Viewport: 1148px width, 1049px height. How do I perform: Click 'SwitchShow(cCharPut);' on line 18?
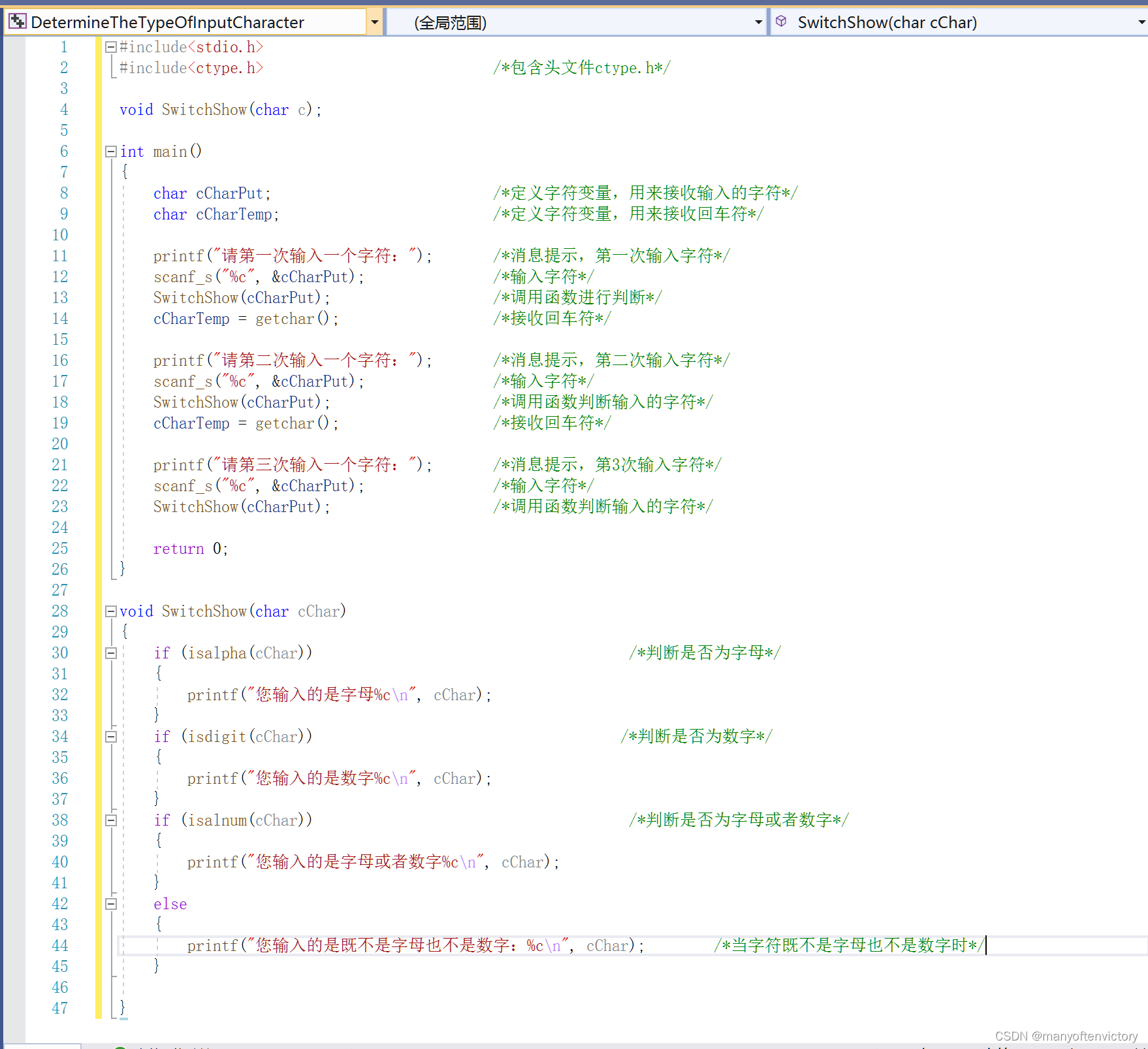pos(242,402)
